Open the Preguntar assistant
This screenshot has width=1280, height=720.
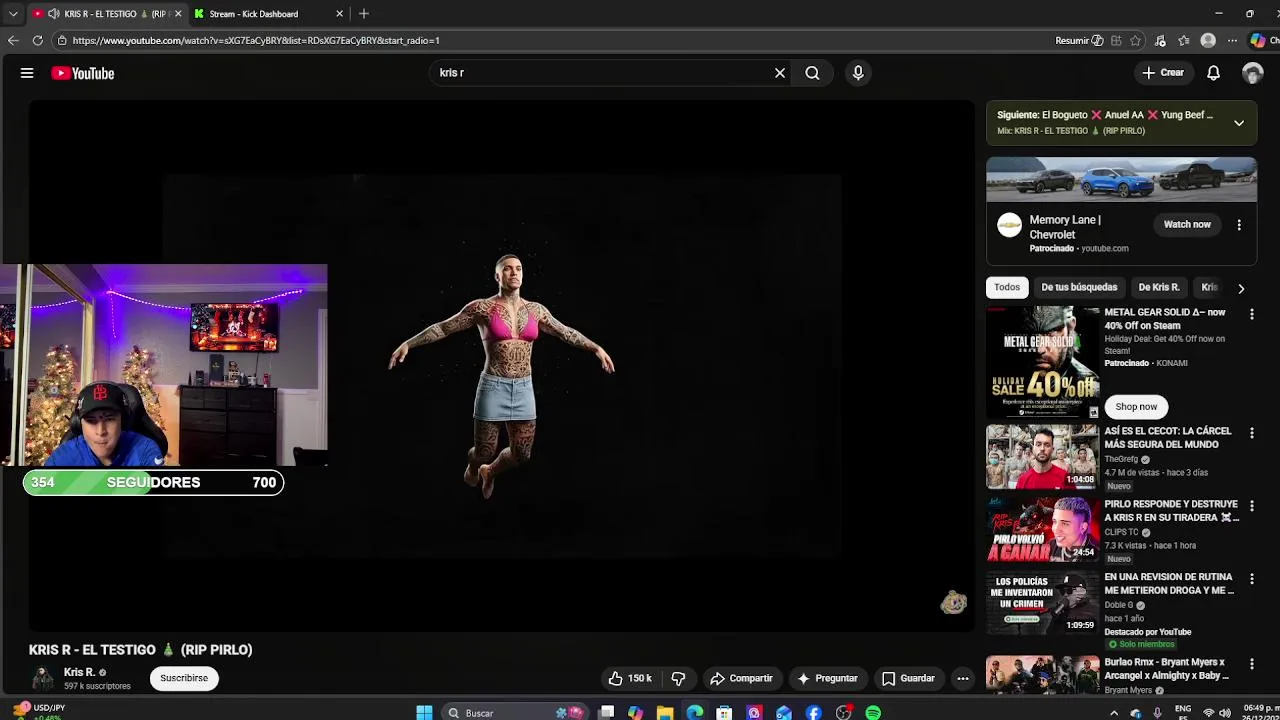point(827,678)
